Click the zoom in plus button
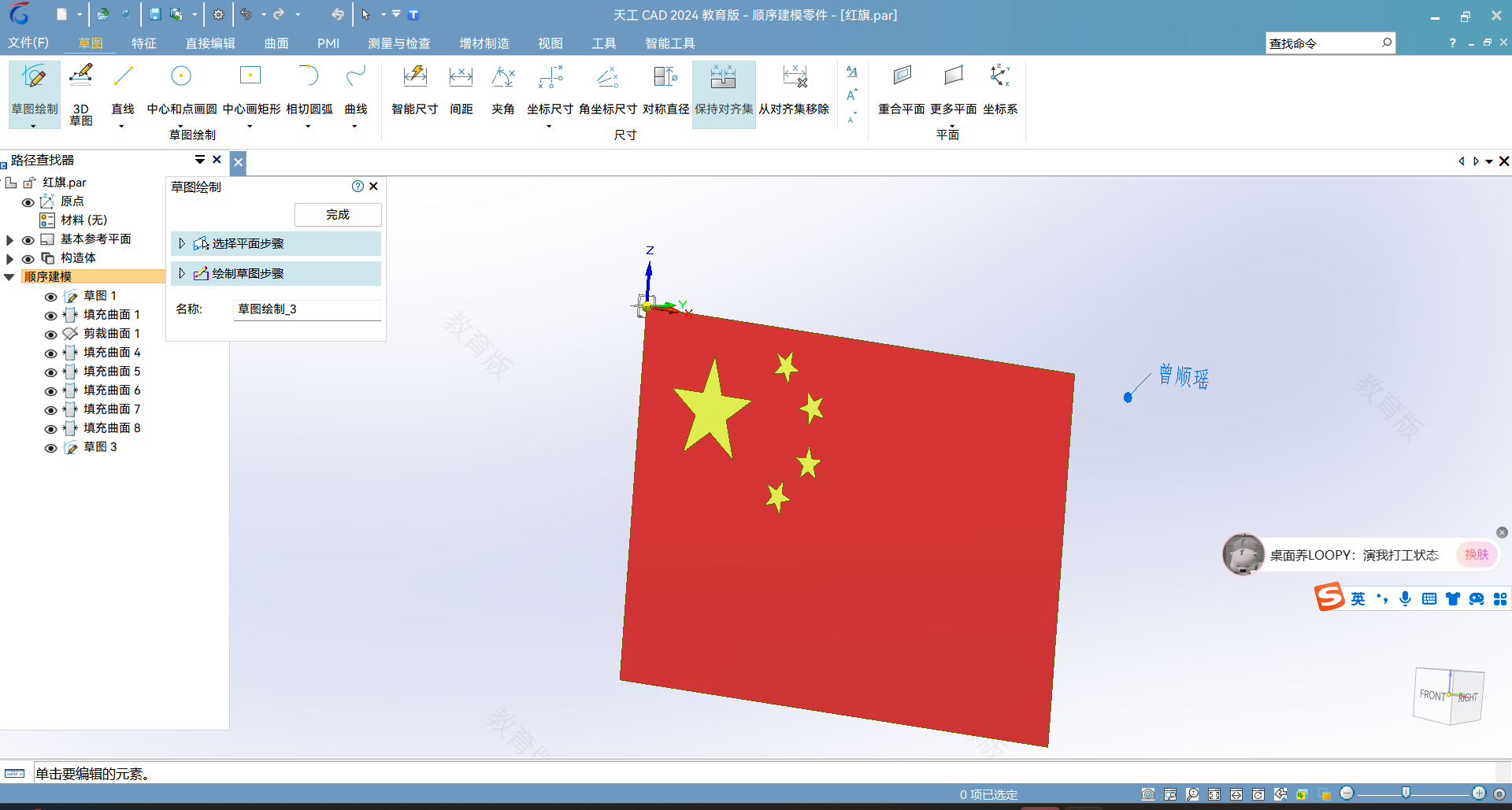The image size is (1512, 810). pos(1479,793)
